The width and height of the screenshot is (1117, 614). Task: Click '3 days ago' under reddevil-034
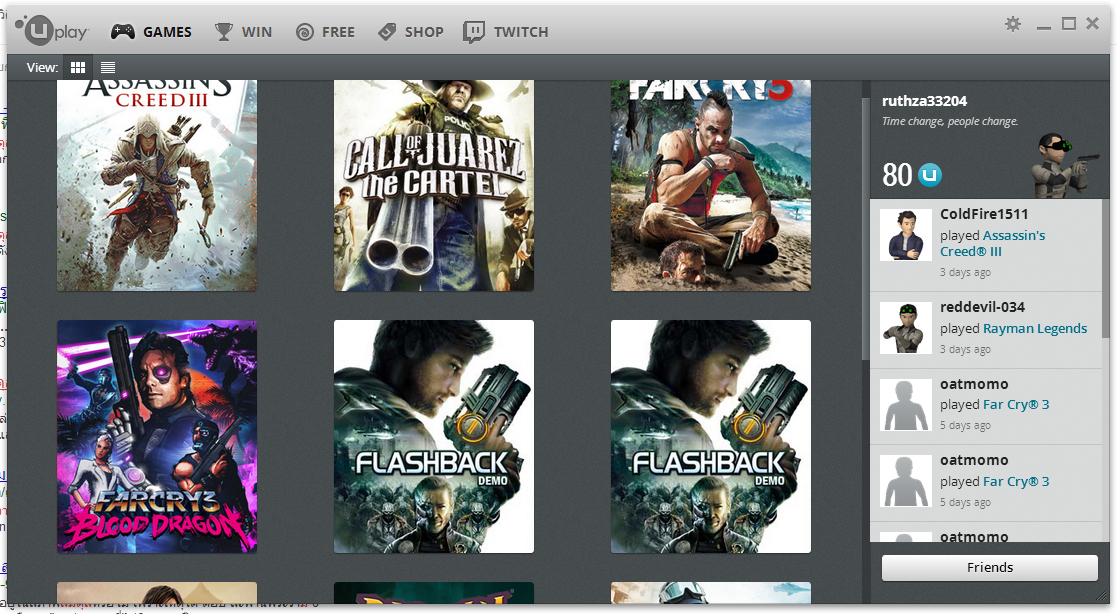tap(965, 349)
